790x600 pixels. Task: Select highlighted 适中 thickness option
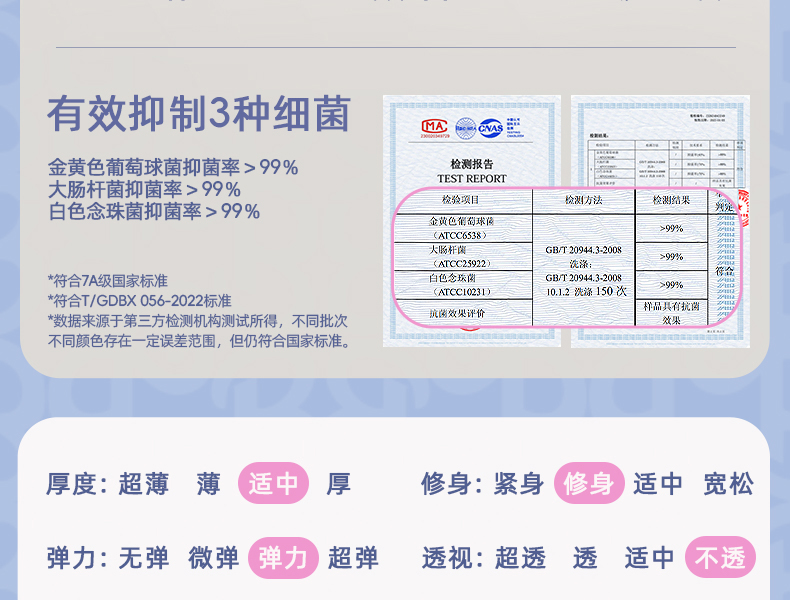[273, 483]
